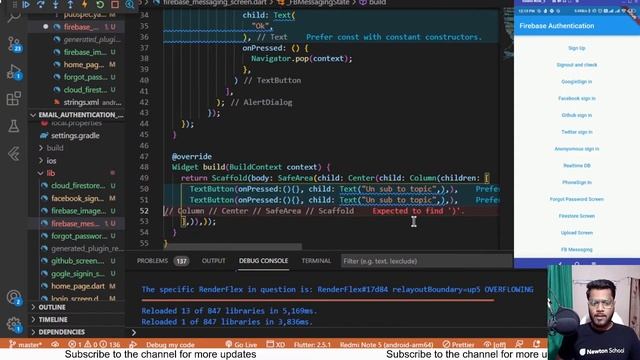Open gogle_signin_s file in explorer

[x=77, y=273]
